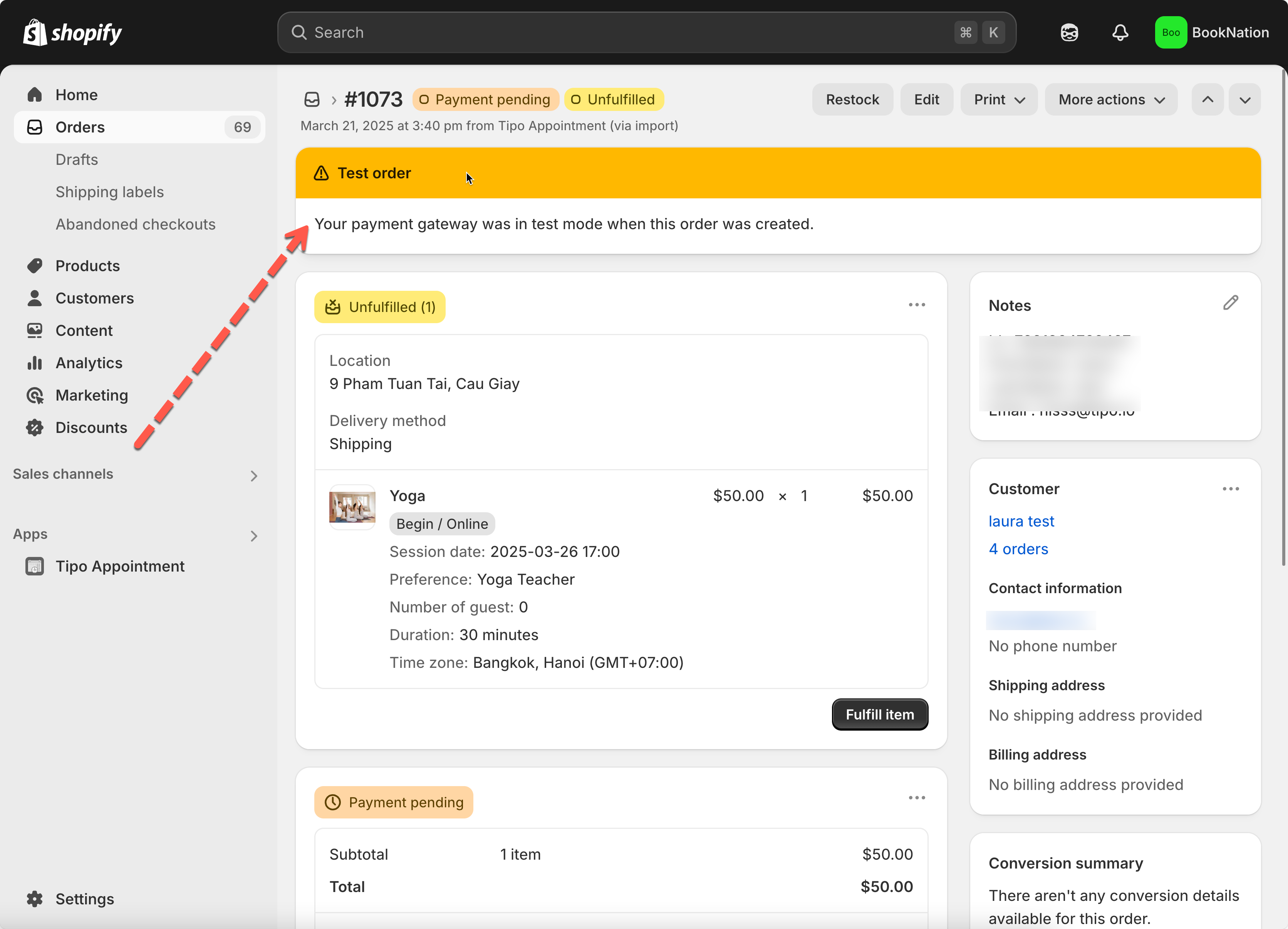Expand the Print dropdown

pos(998,100)
